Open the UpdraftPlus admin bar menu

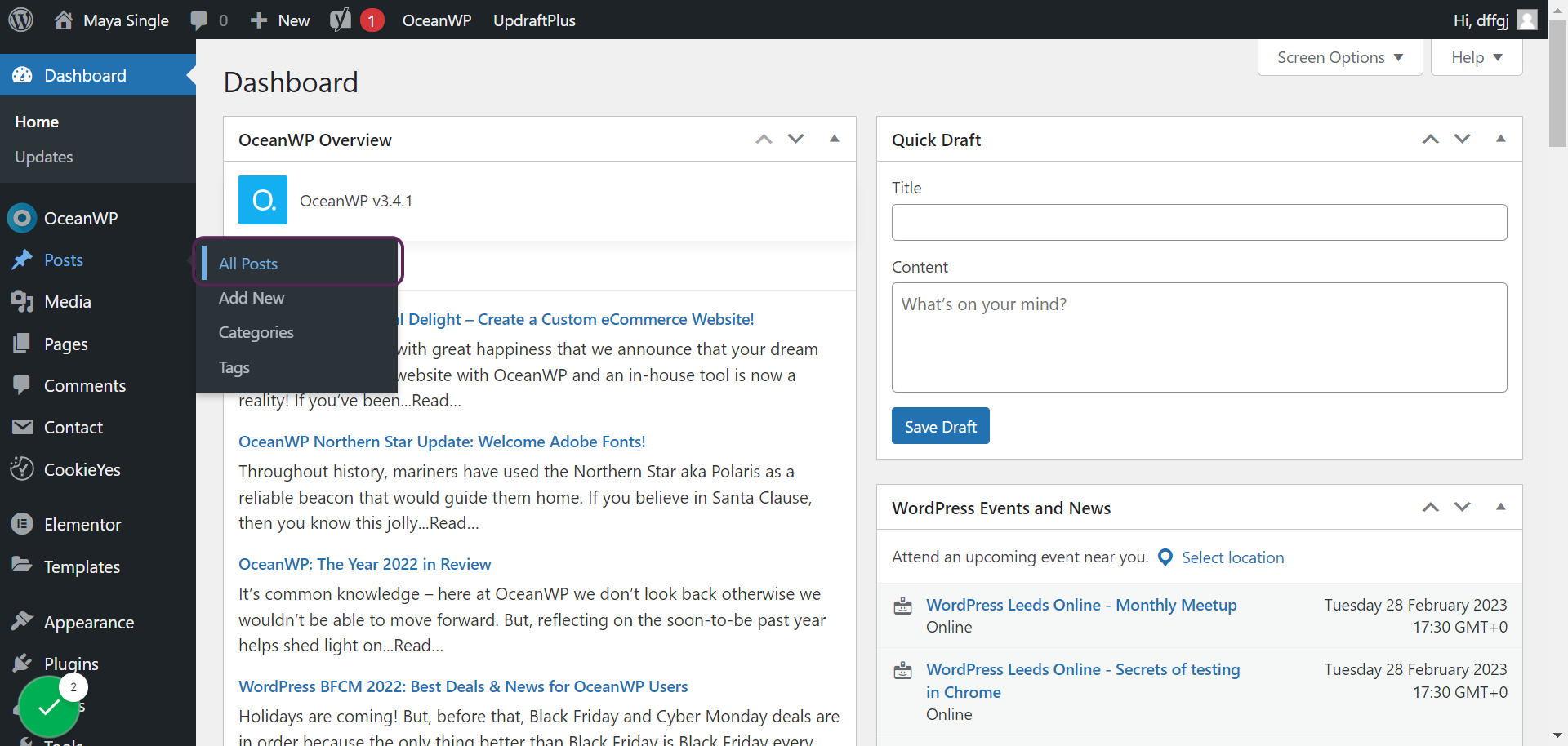[534, 20]
